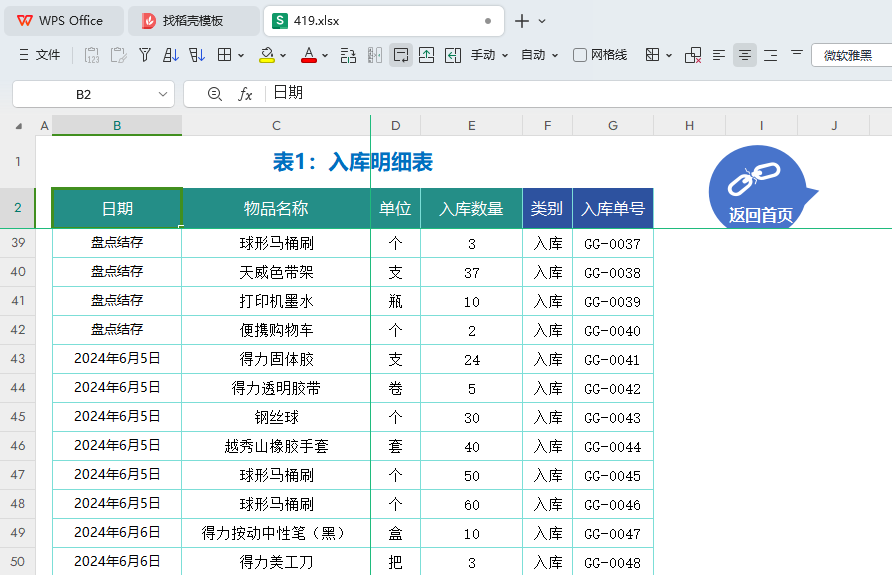The height and width of the screenshot is (575, 892).
Task: Click the B2 name box
Action: [x=83, y=94]
